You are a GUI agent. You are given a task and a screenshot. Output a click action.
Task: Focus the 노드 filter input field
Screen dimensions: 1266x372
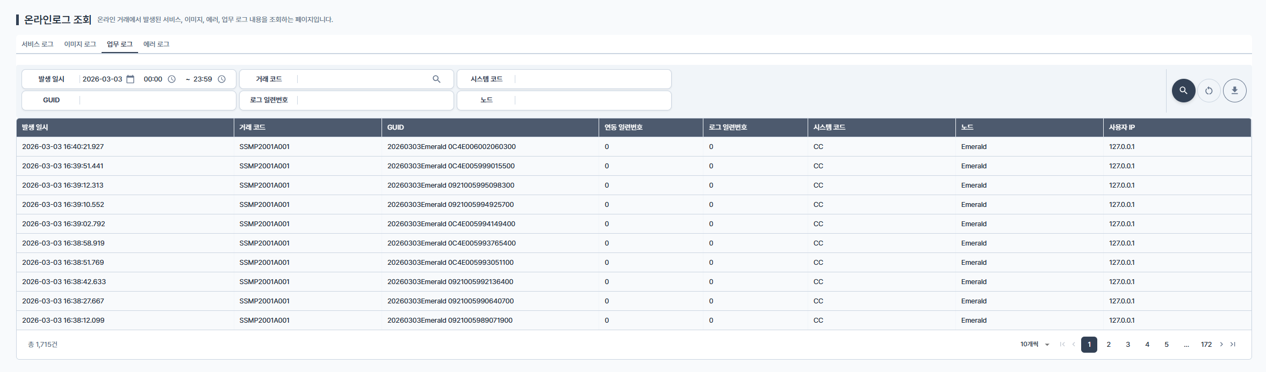click(x=592, y=100)
